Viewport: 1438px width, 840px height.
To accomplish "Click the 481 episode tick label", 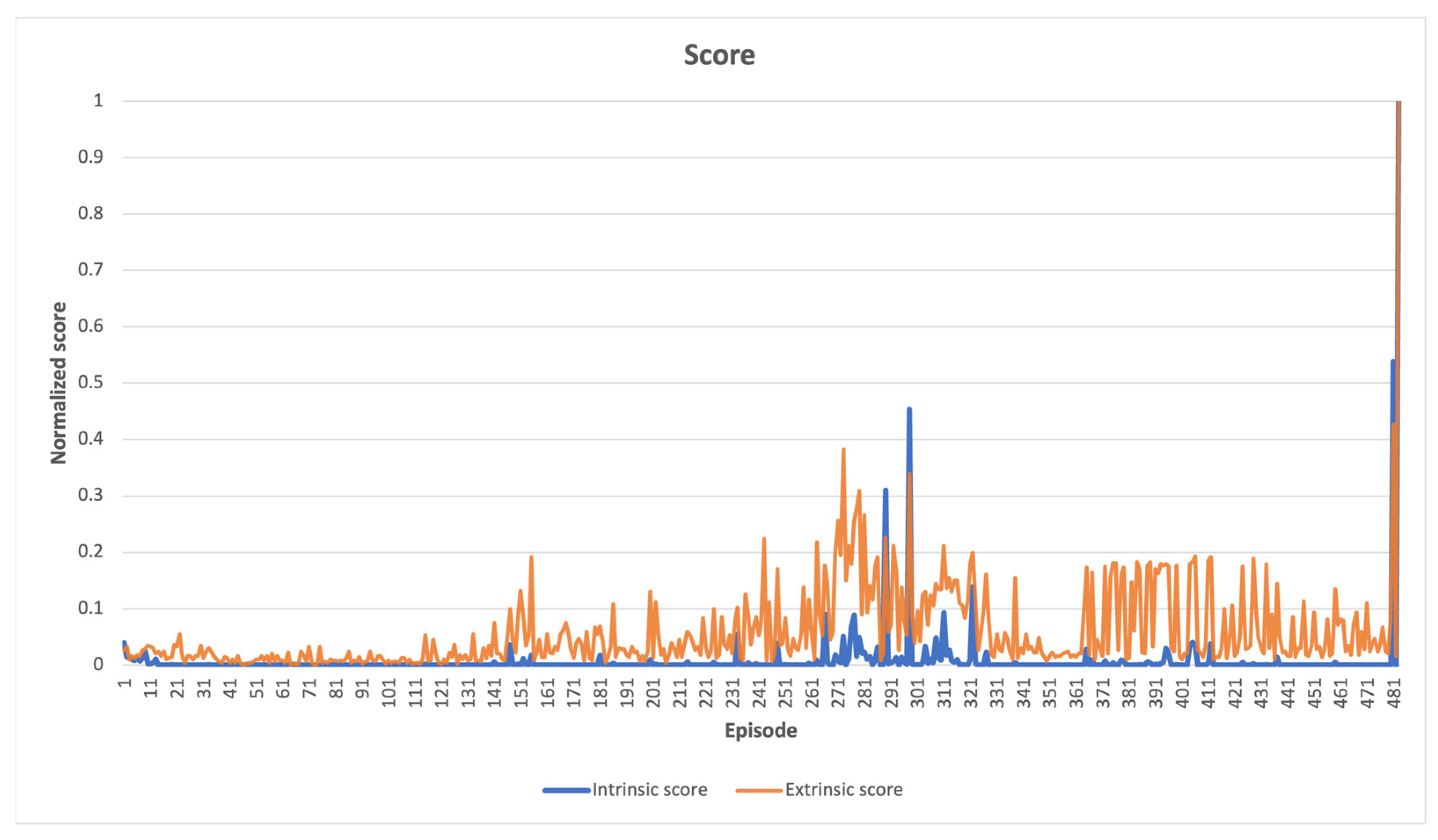I will coord(1394,693).
